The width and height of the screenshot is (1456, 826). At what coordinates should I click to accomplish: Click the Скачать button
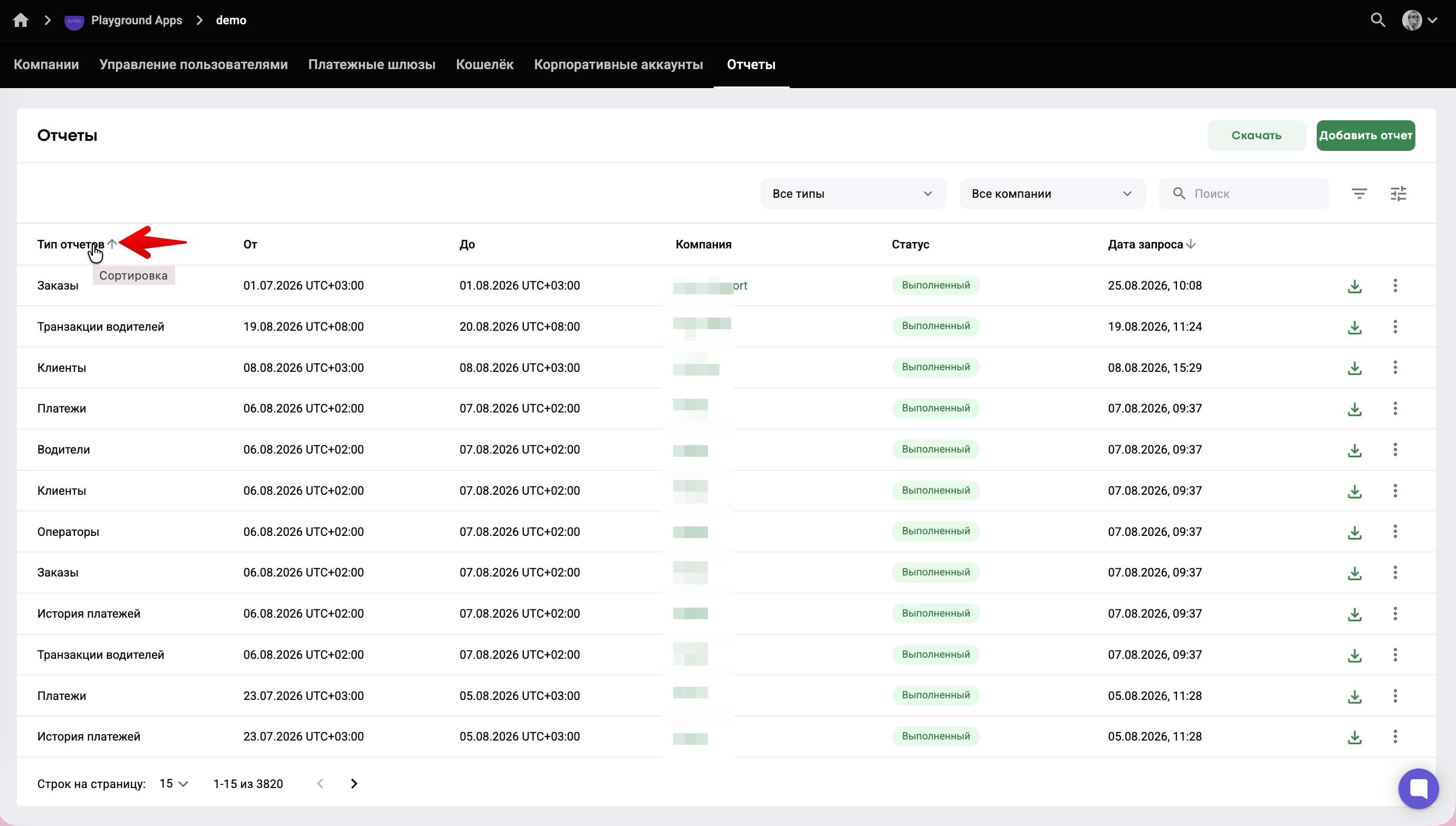pos(1256,136)
